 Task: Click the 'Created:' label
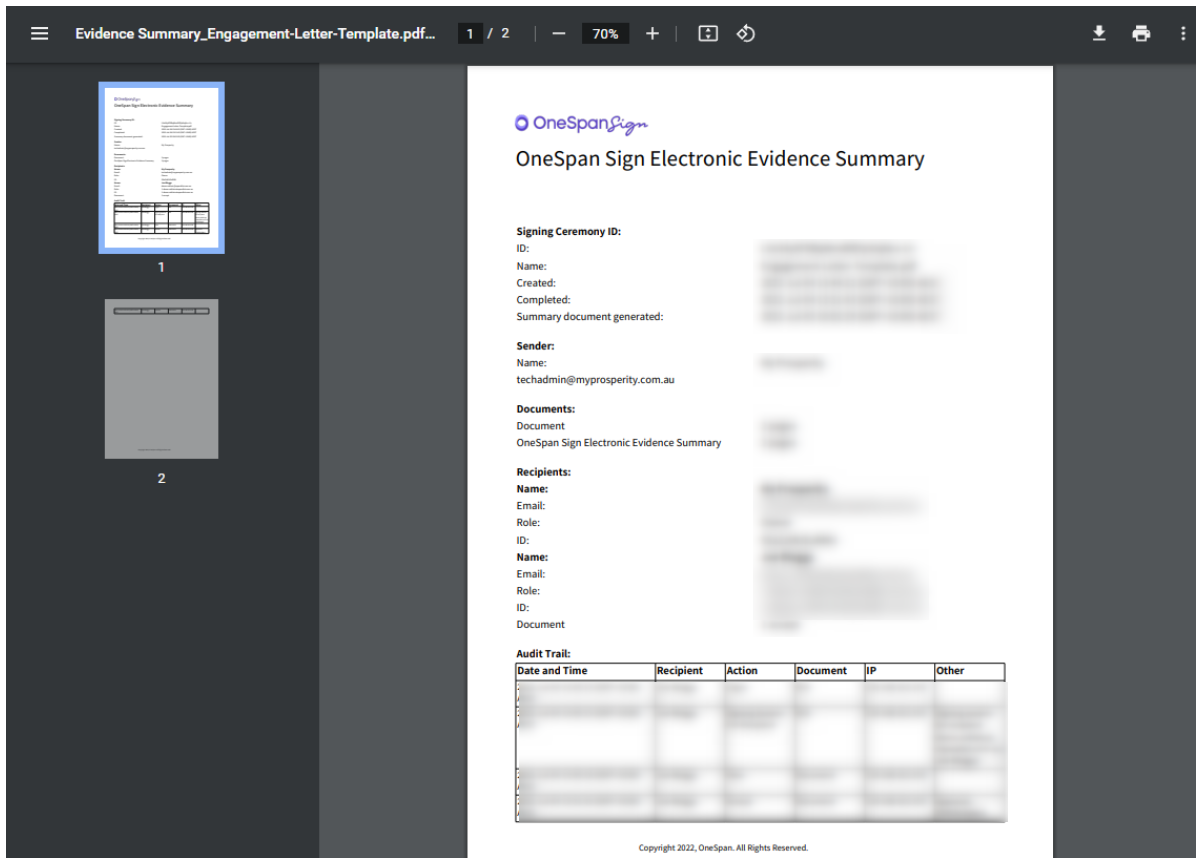[536, 283]
